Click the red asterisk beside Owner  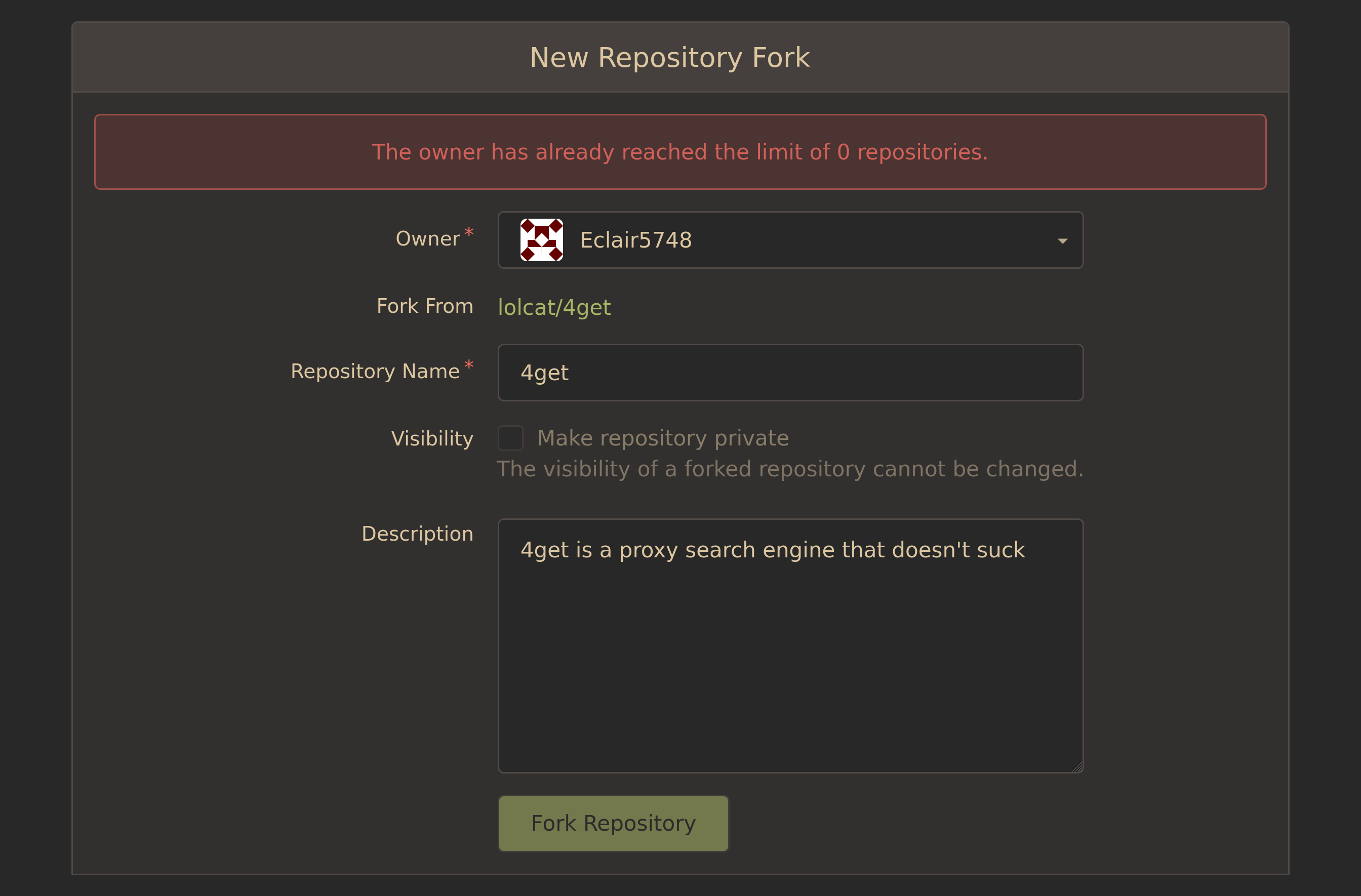[x=469, y=231]
